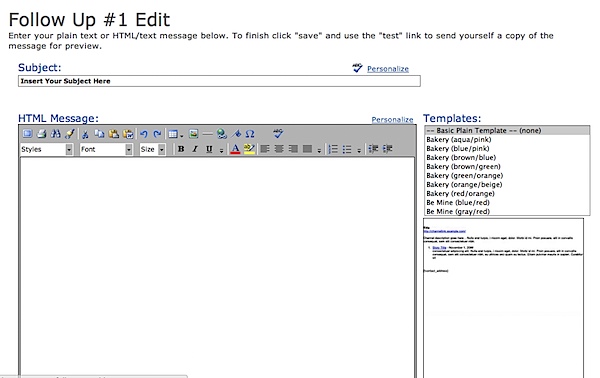
Task: Insert a special character with the Omega icon
Action: (x=250, y=134)
